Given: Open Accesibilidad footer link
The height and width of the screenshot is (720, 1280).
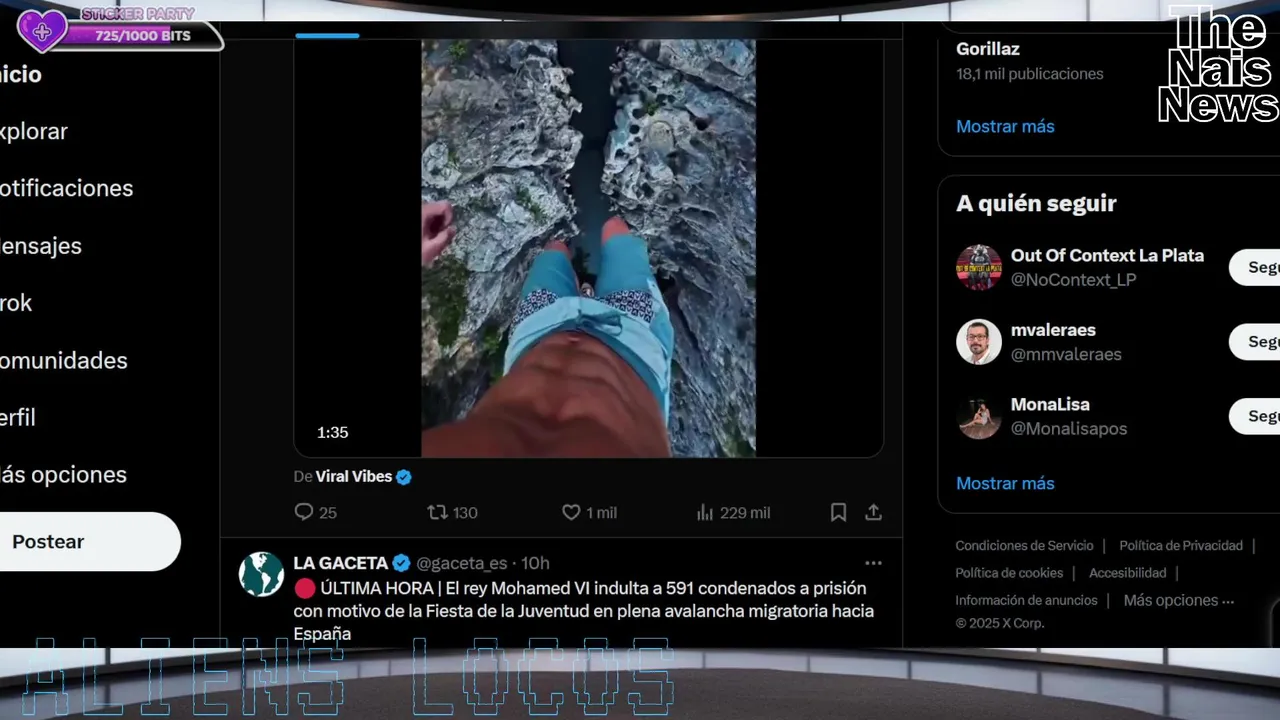Looking at the screenshot, I should [x=1127, y=573].
